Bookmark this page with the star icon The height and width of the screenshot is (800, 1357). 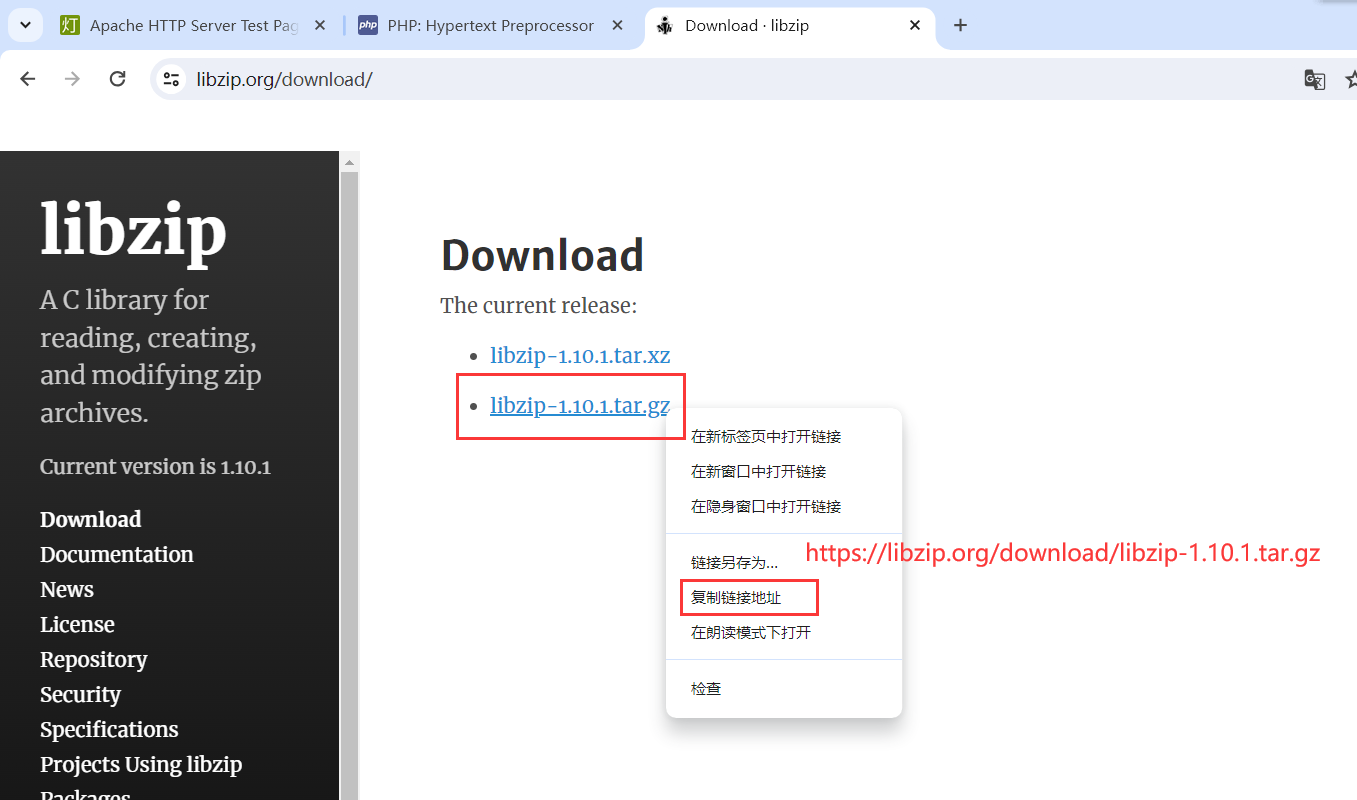pos(1351,80)
